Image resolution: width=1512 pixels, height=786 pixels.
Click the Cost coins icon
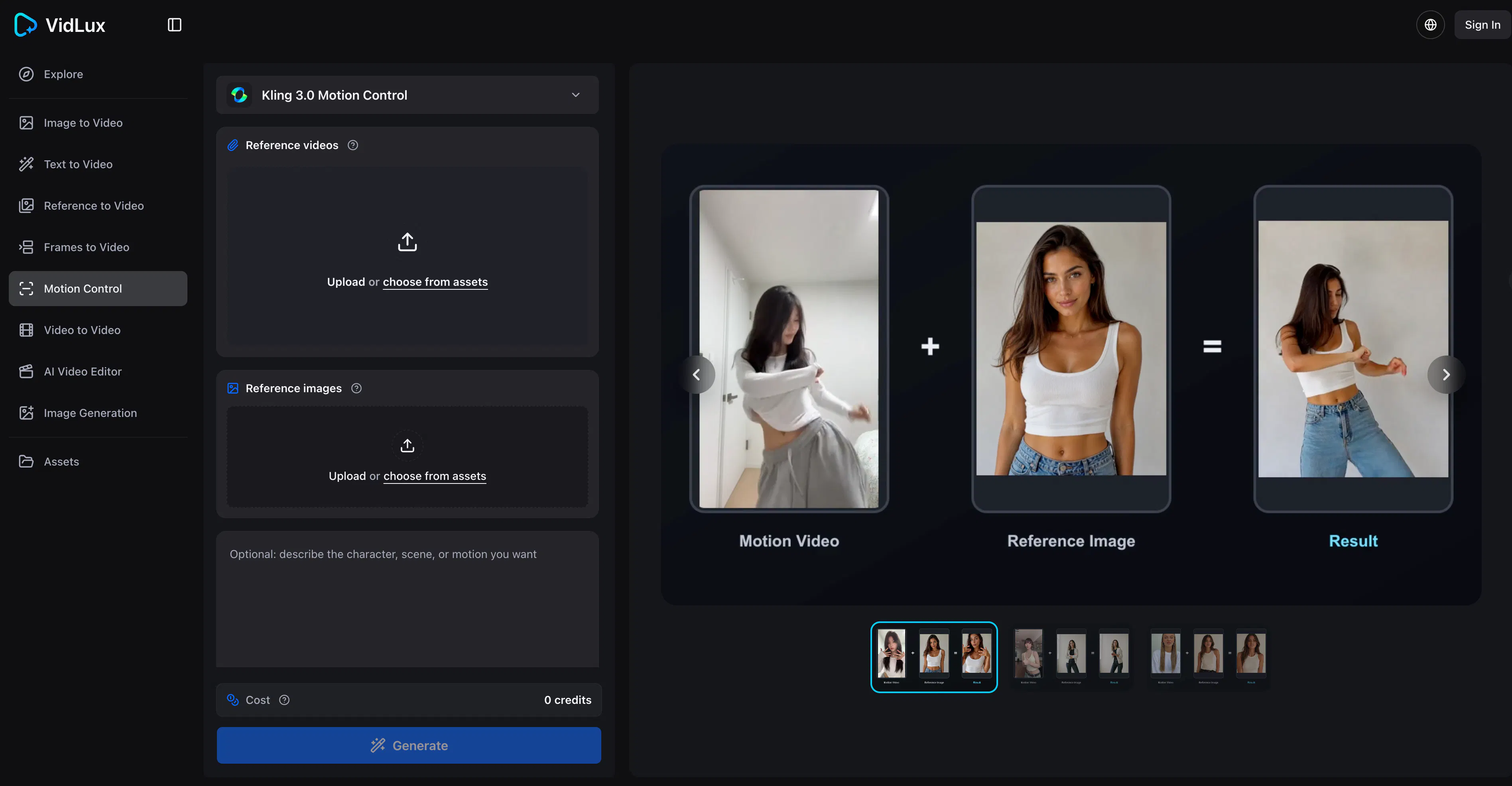tap(233, 700)
